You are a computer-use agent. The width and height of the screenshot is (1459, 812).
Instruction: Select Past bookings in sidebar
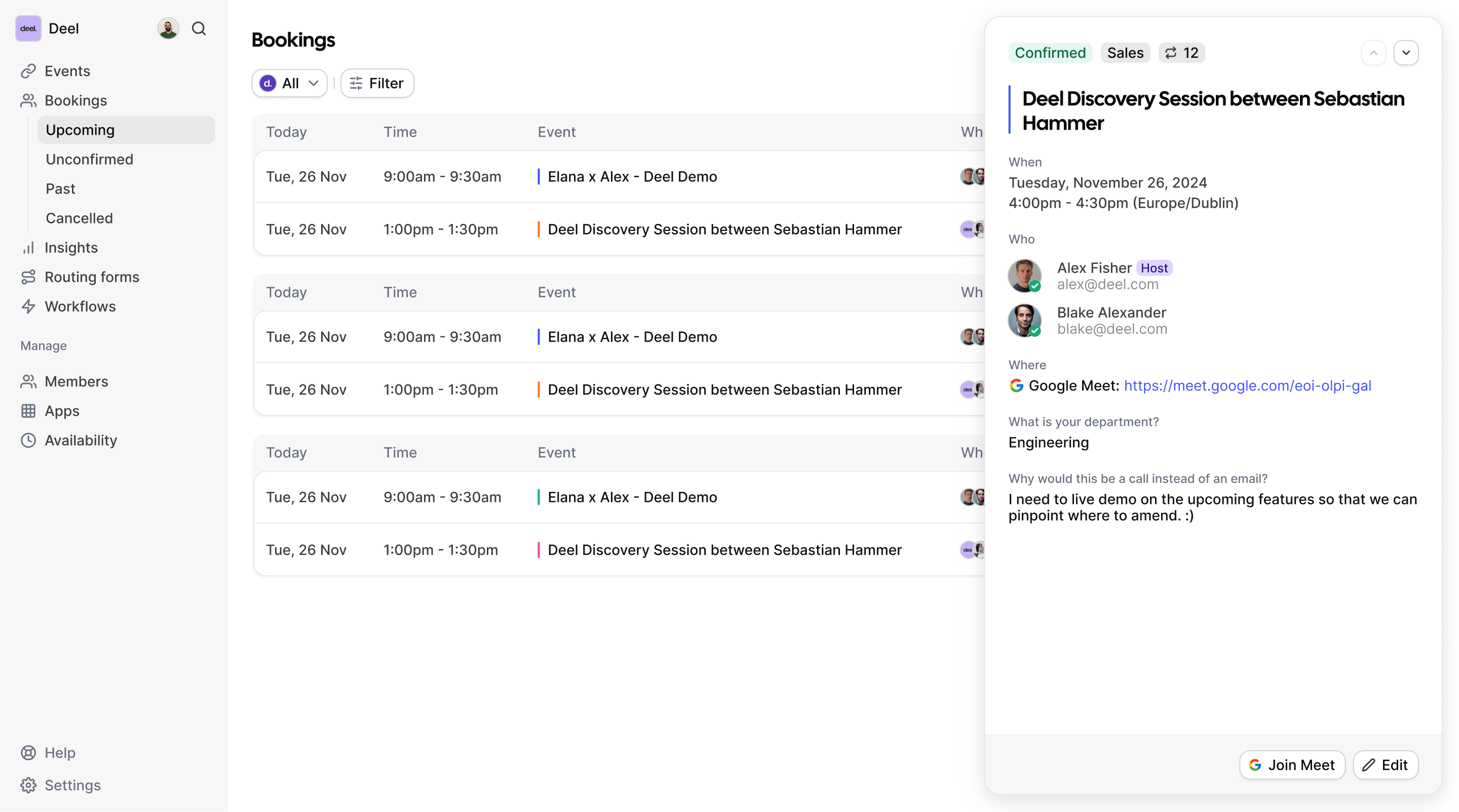tap(61, 188)
